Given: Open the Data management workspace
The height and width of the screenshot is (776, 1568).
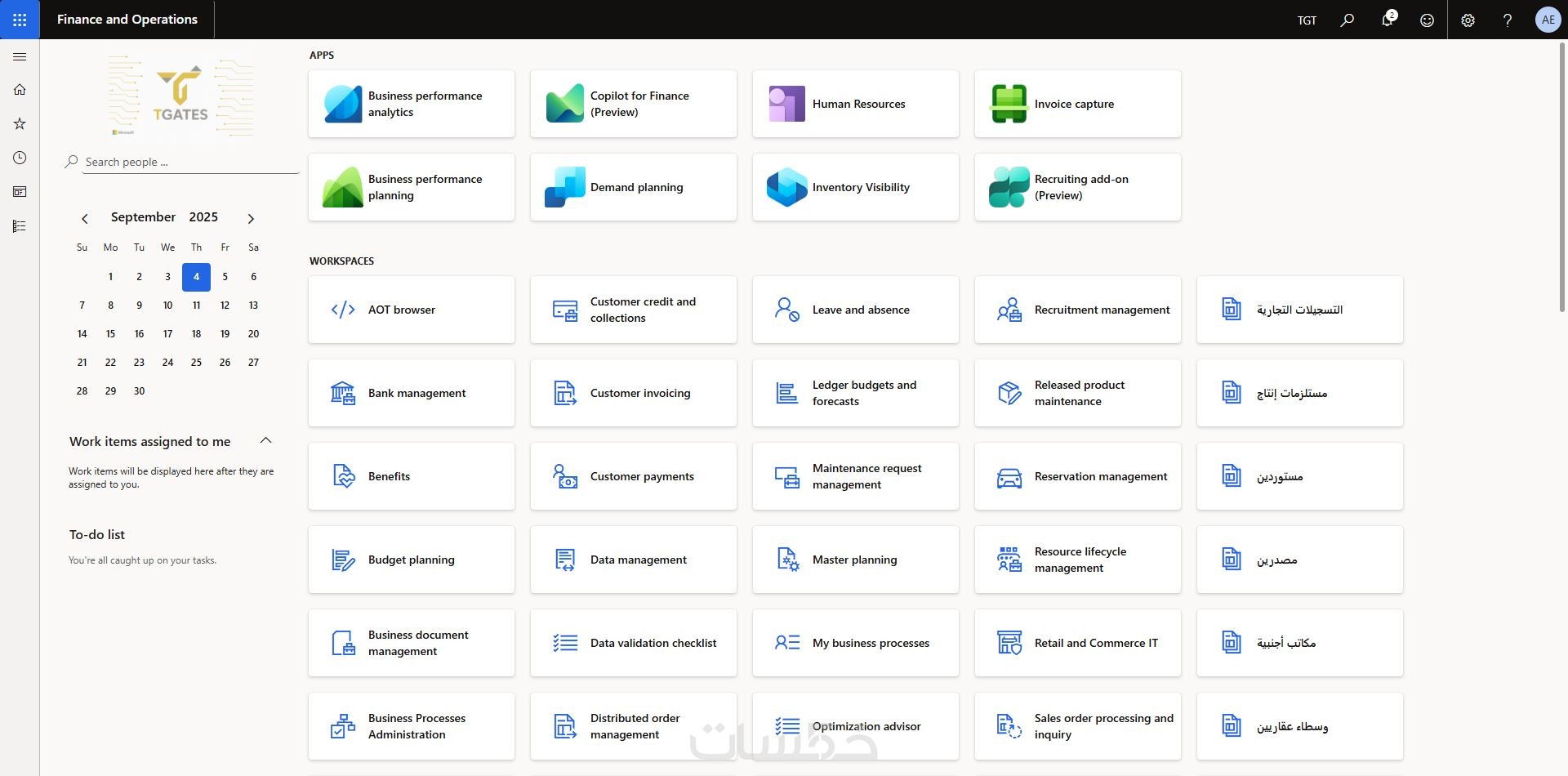Looking at the screenshot, I should (634, 560).
